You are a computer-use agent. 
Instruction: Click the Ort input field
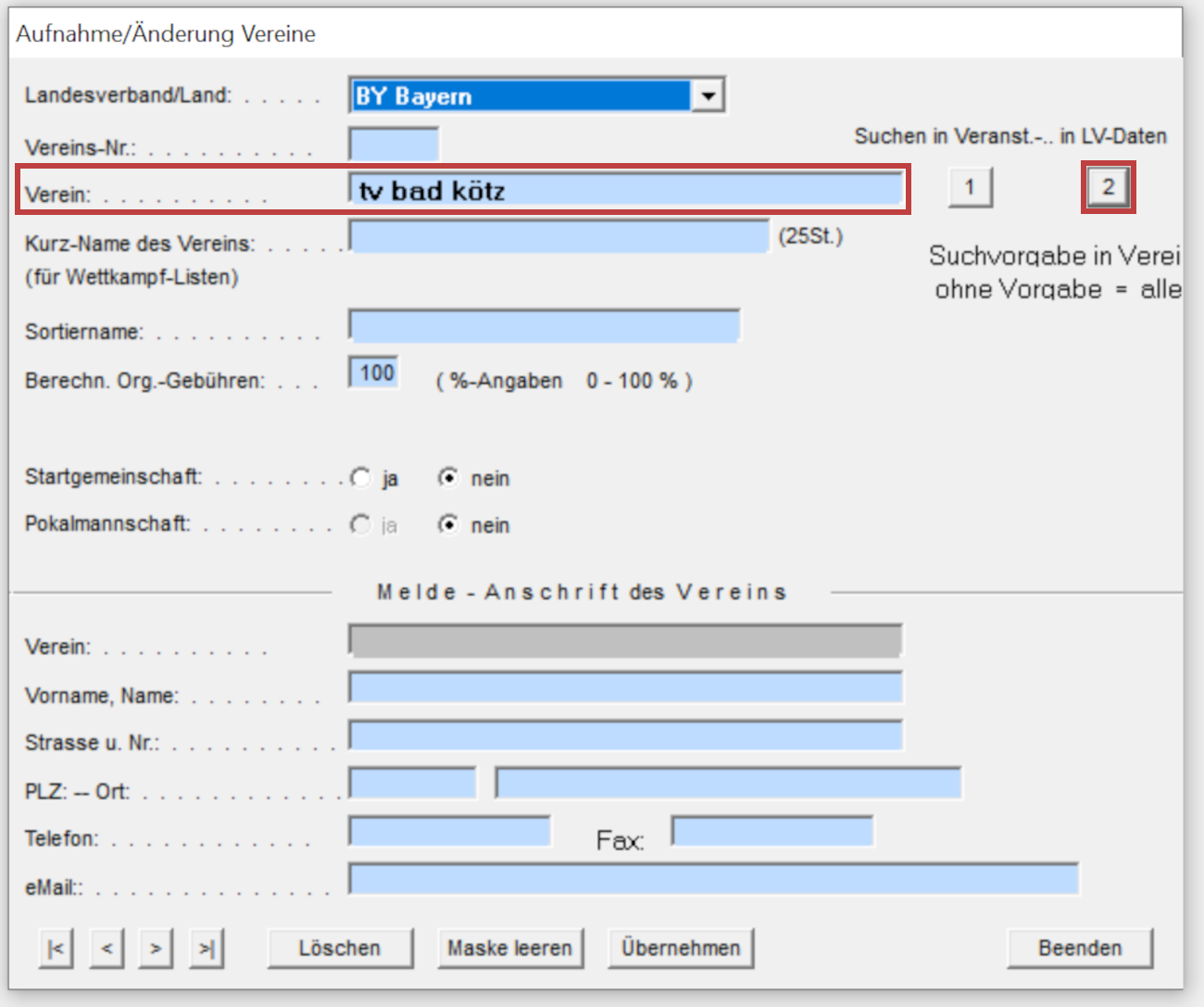(729, 783)
